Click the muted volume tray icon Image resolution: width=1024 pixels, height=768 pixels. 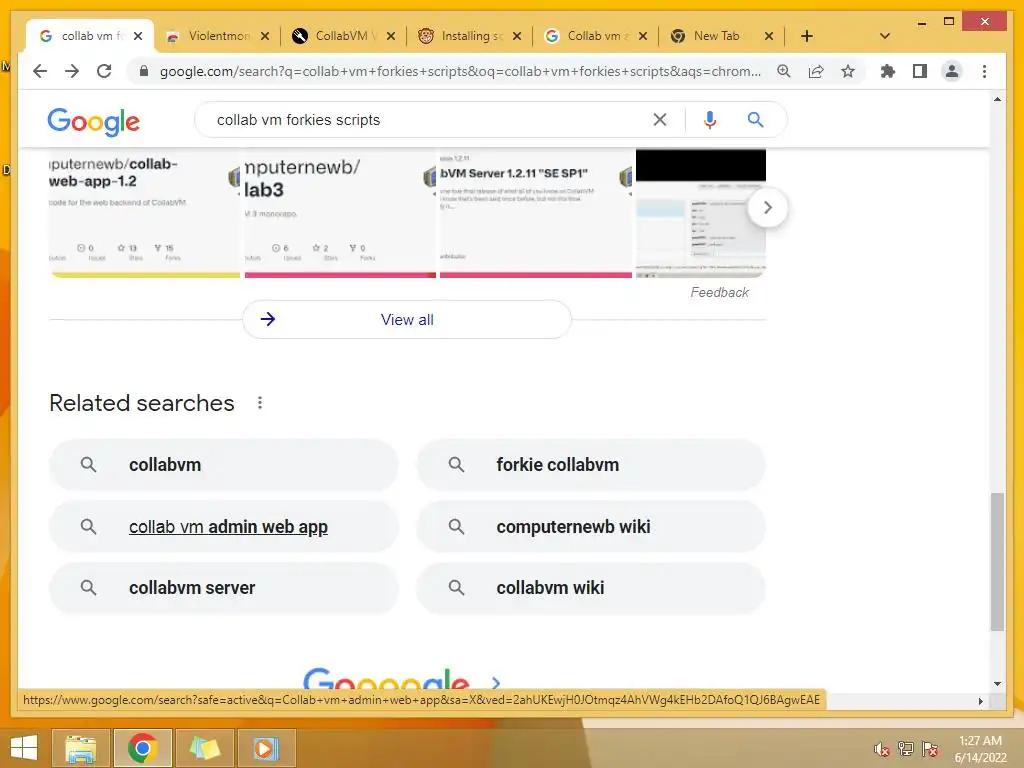point(882,749)
